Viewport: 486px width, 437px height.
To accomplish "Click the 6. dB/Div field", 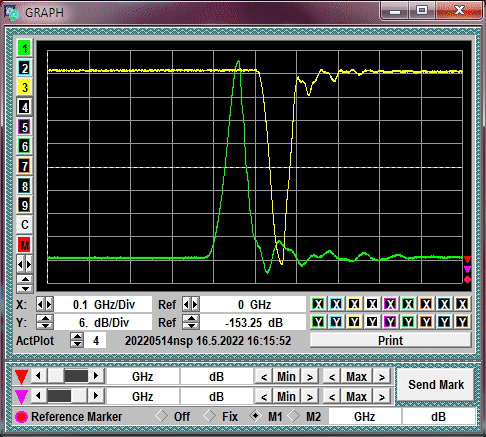I will (x=103, y=322).
